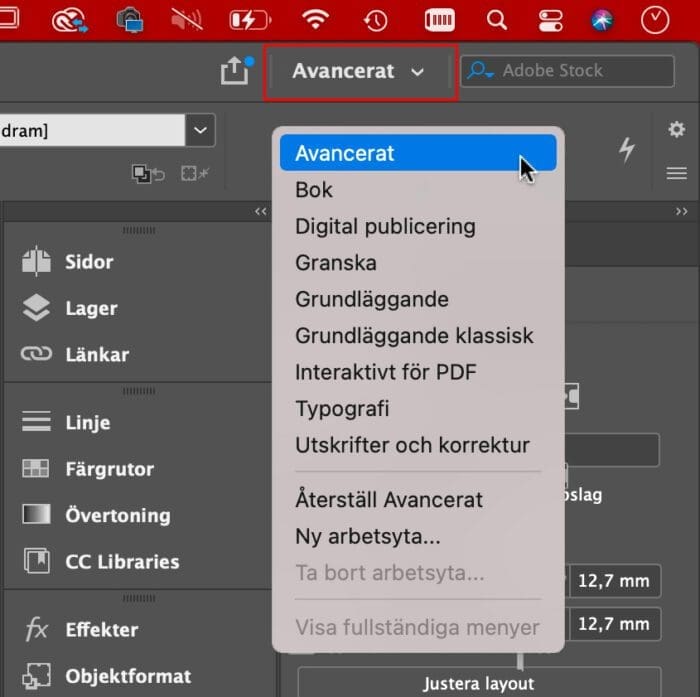Click Ny arbetsyta... menu item

click(x=418, y=536)
